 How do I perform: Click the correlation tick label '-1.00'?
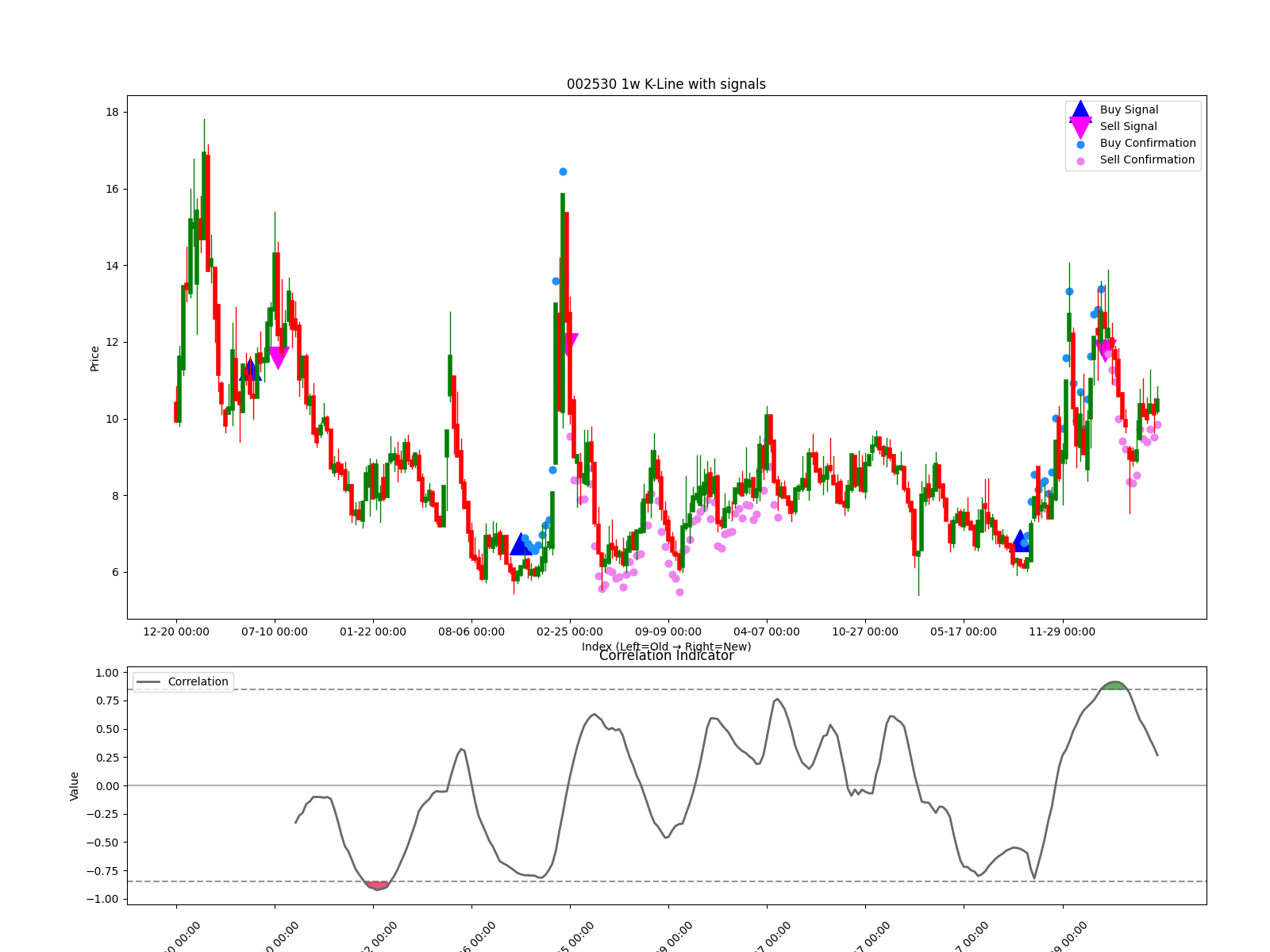pyautogui.click(x=103, y=899)
